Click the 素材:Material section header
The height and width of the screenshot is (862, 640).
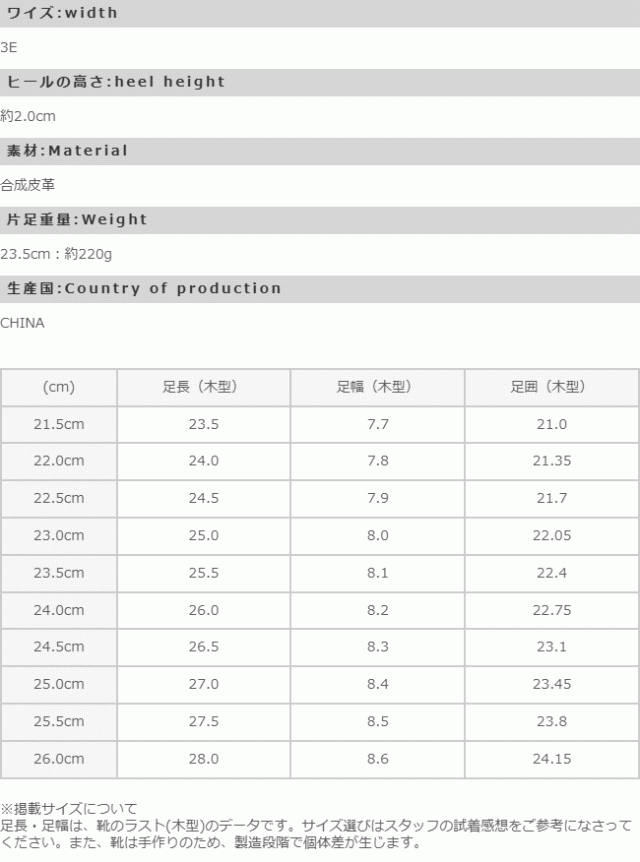[67, 151]
